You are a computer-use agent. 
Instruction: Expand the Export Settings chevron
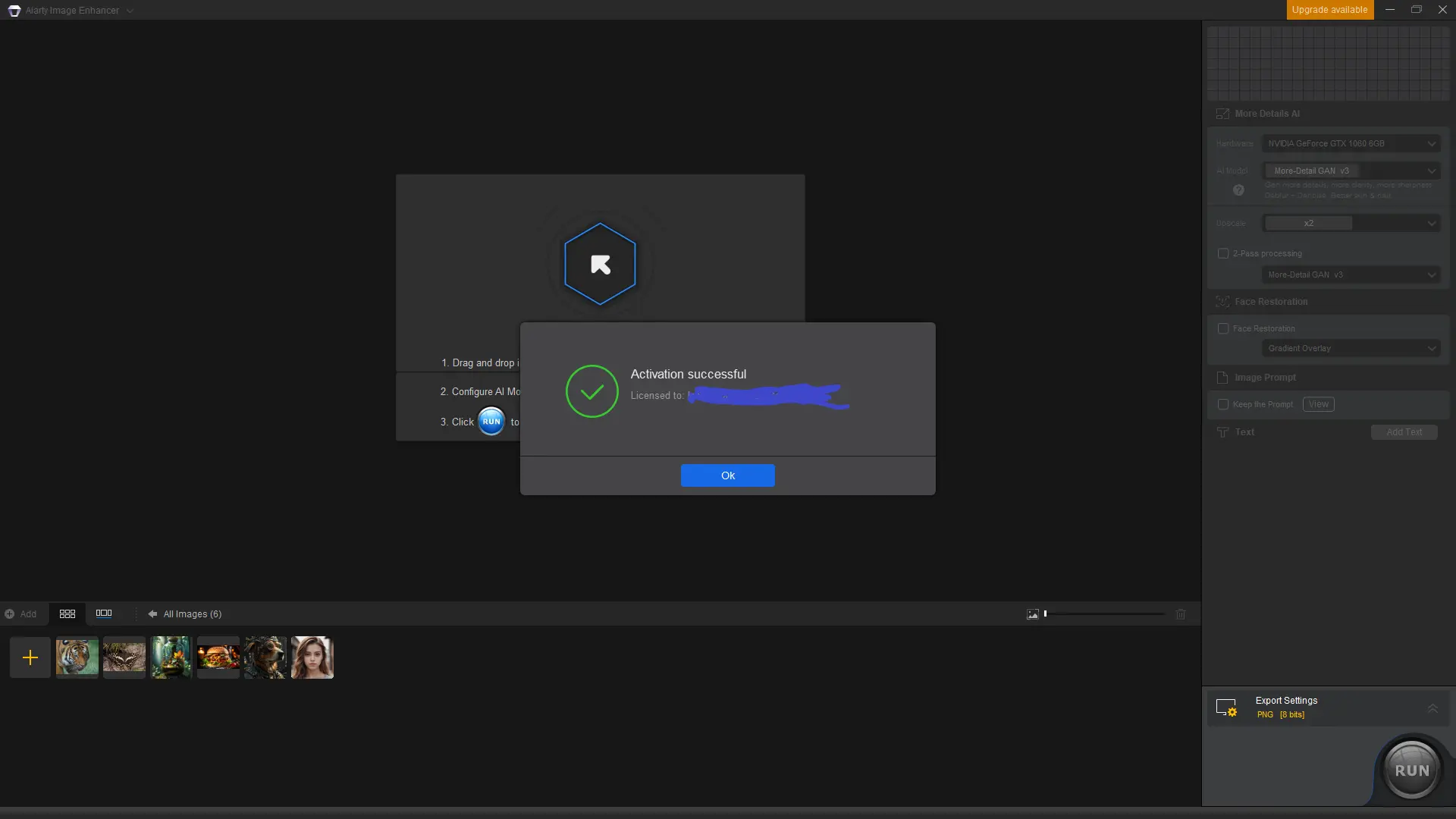1432,708
